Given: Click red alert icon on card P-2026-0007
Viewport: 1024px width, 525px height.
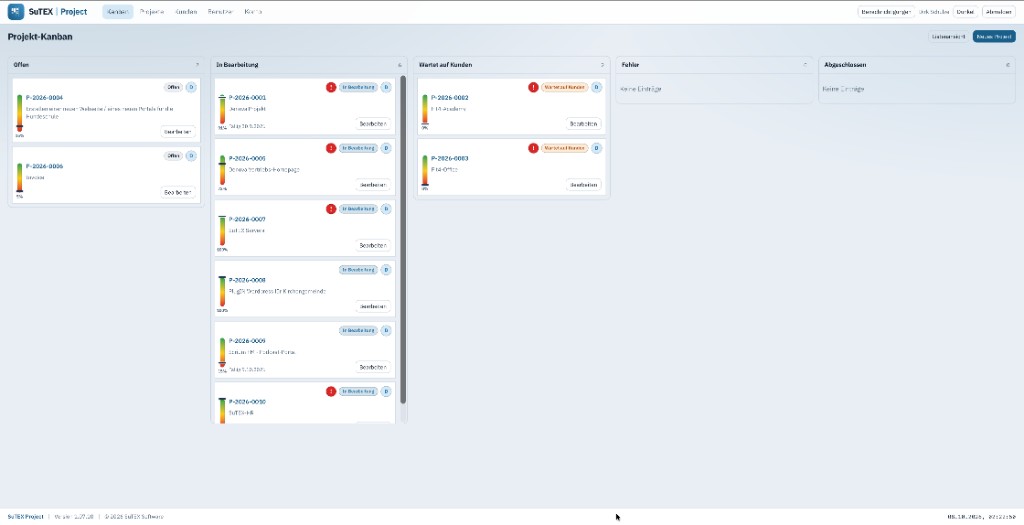Looking at the screenshot, I should [331, 209].
